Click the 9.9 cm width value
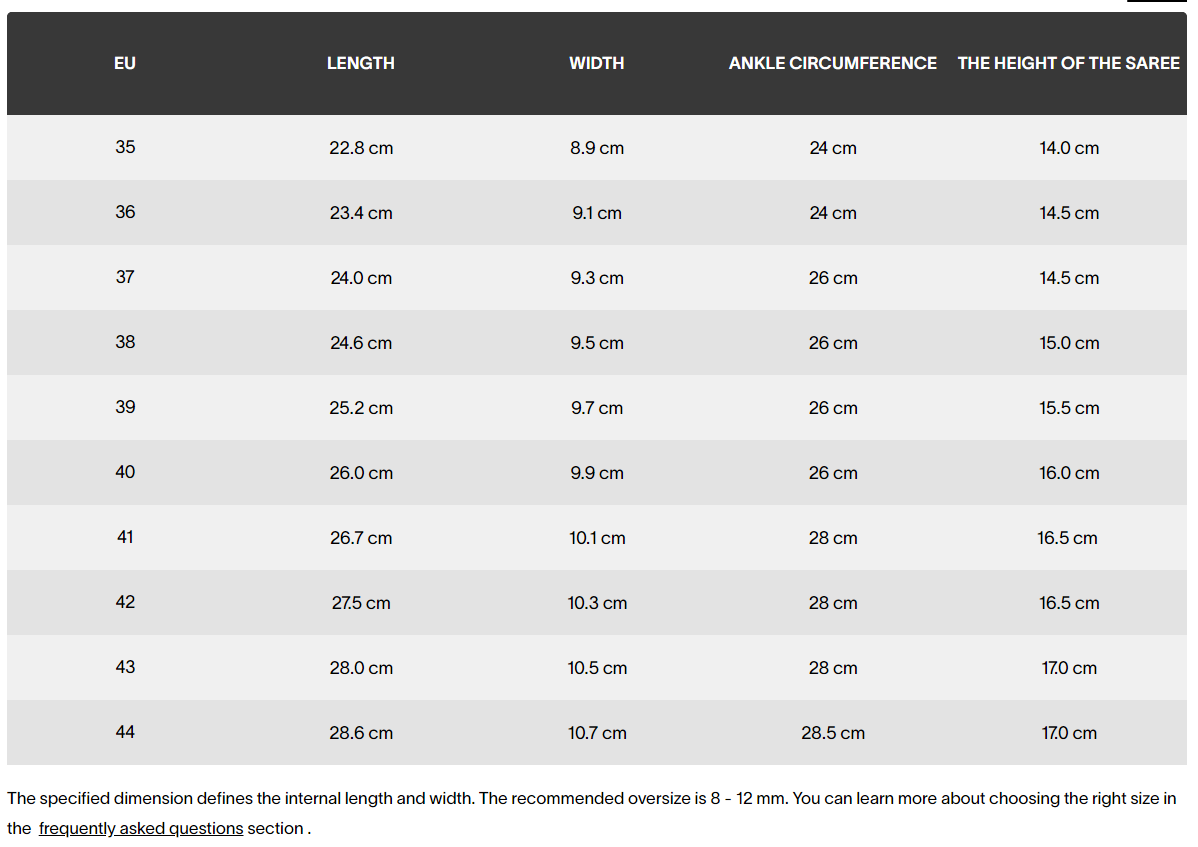 [597, 473]
